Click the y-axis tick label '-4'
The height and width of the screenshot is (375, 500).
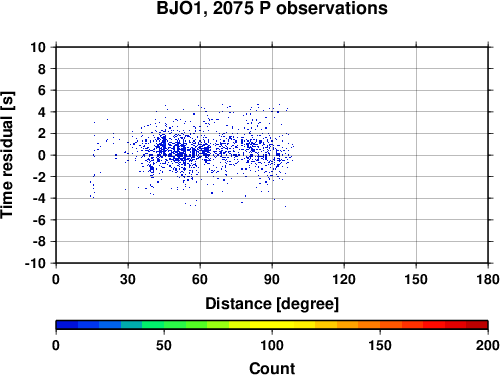tap(39, 198)
